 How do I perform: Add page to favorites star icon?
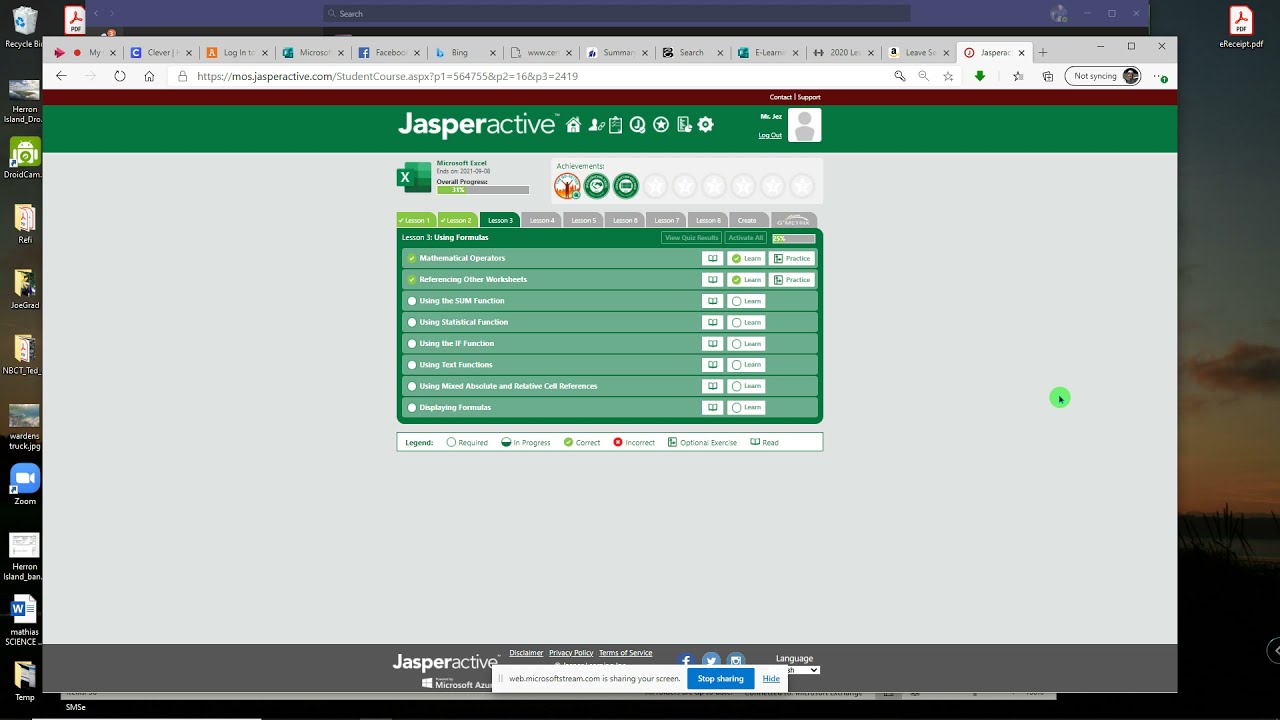948,76
